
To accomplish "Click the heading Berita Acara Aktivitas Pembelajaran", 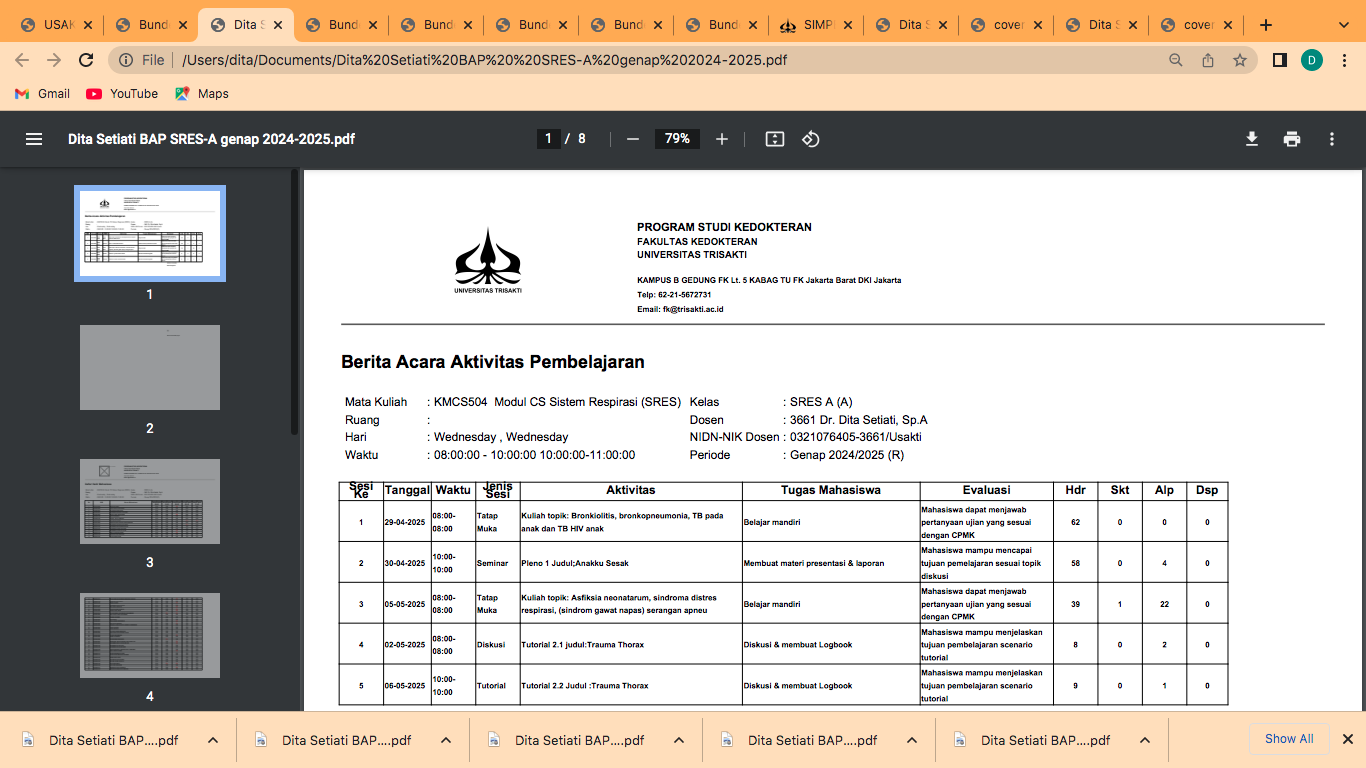I will tap(492, 362).
